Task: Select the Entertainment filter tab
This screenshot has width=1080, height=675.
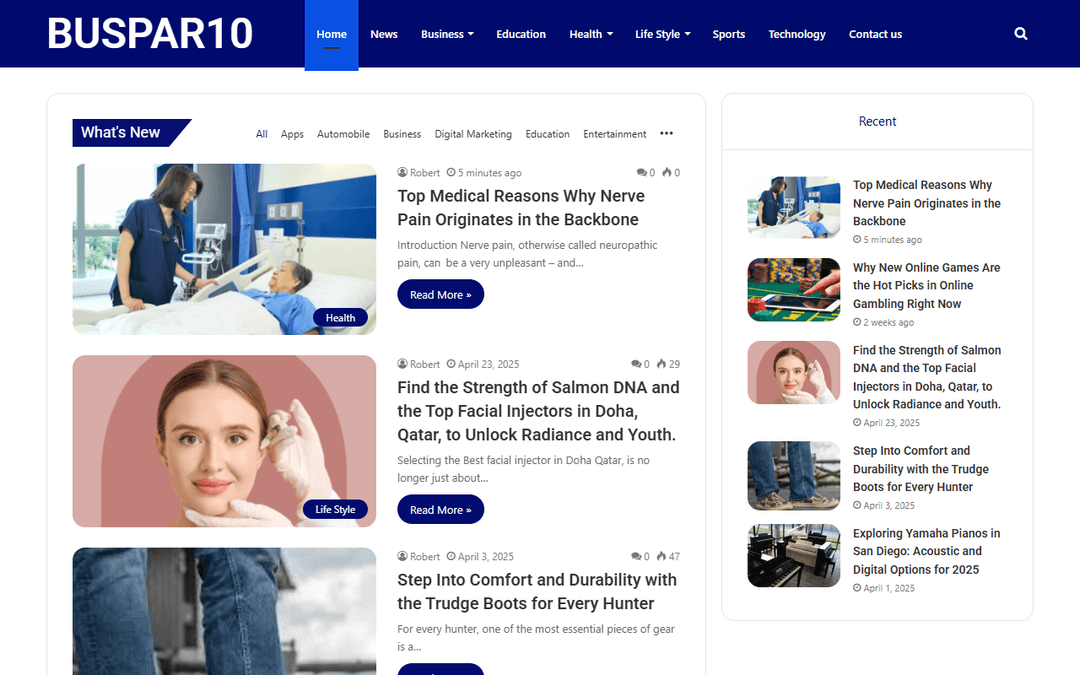Action: [614, 134]
